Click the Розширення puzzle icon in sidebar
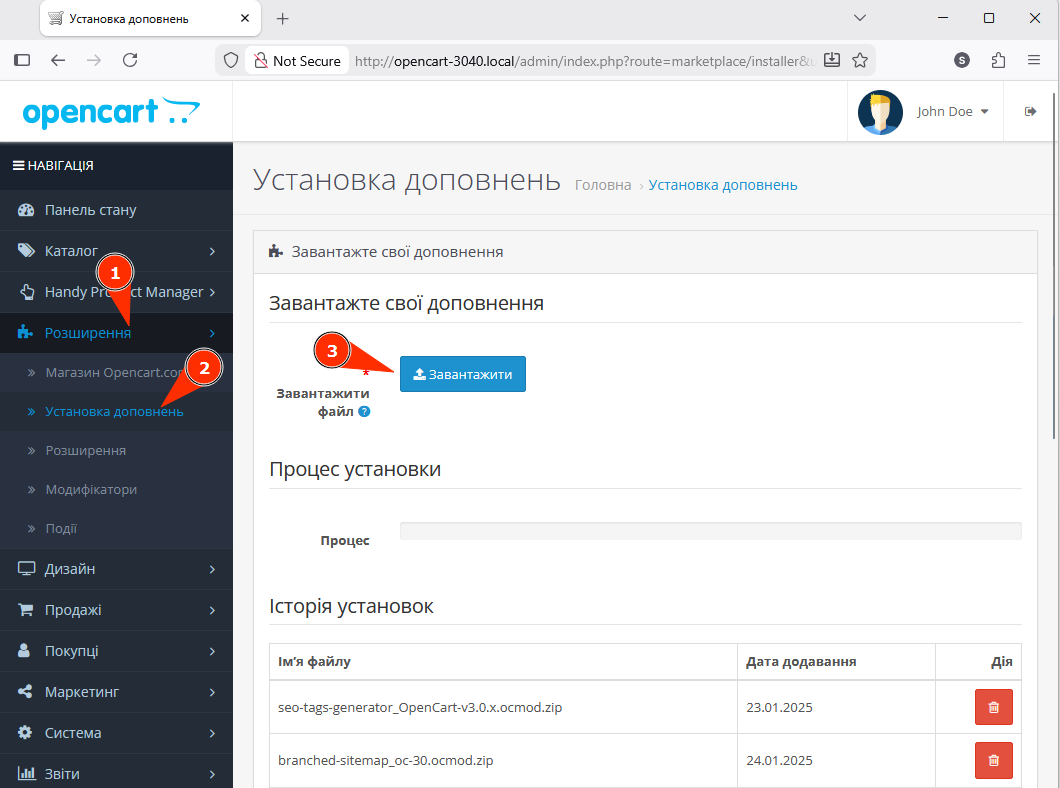1060x788 pixels. [x=25, y=332]
